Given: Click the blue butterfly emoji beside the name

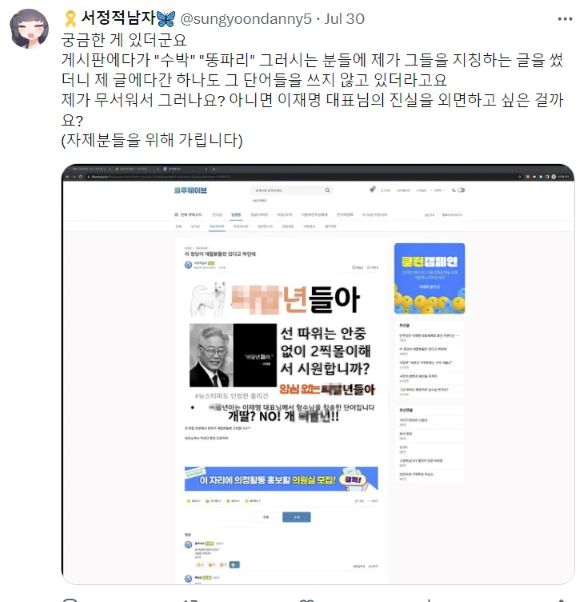Looking at the screenshot, I should coord(166,18).
